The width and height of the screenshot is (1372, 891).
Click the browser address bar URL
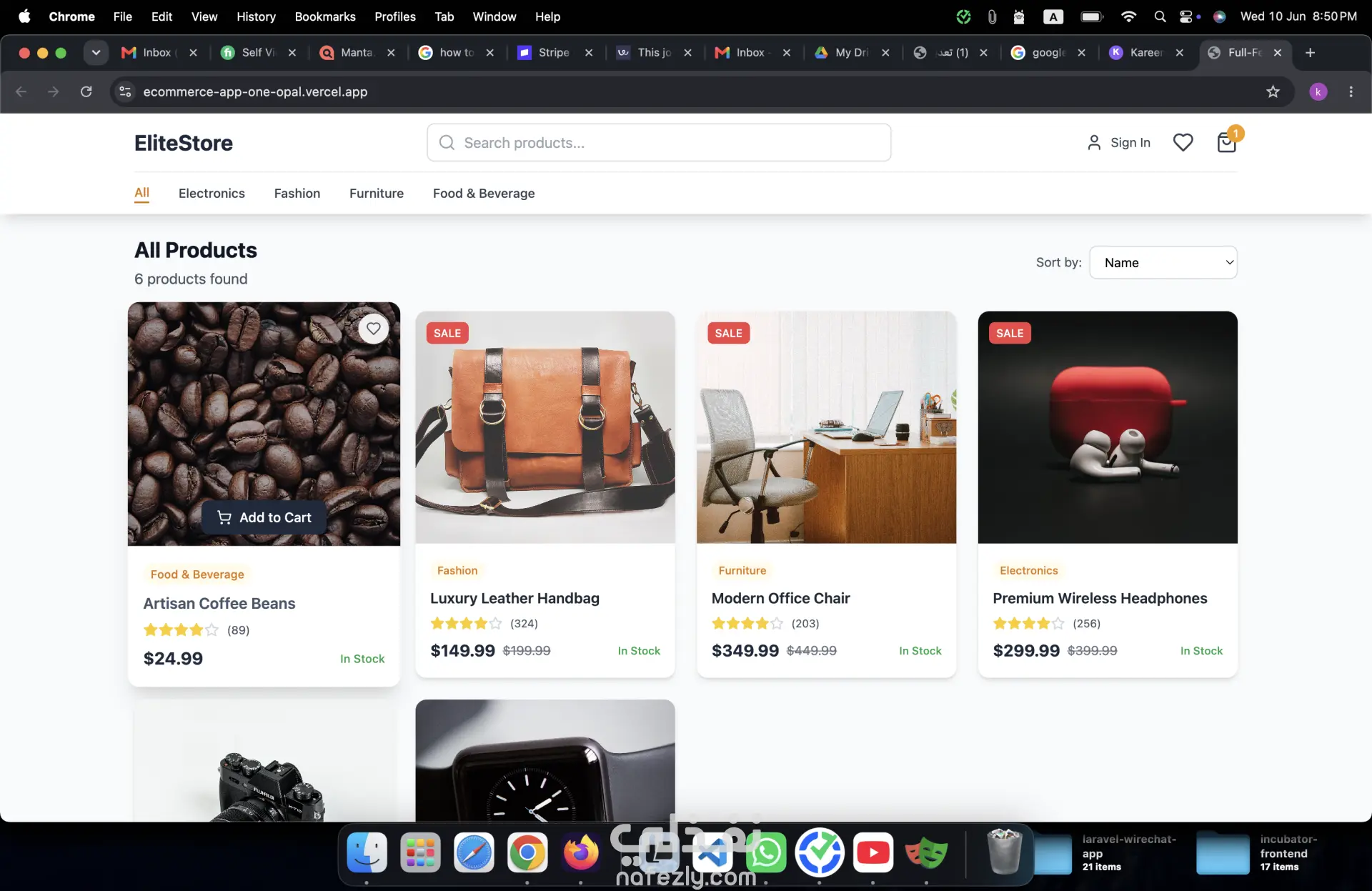click(255, 91)
